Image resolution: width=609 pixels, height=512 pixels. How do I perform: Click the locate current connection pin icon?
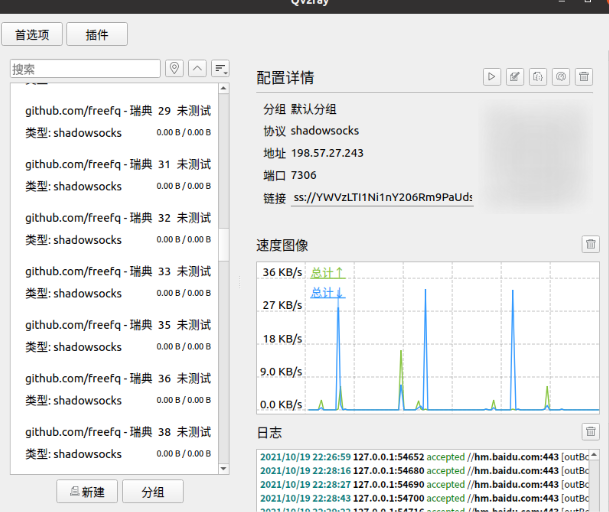click(x=175, y=68)
